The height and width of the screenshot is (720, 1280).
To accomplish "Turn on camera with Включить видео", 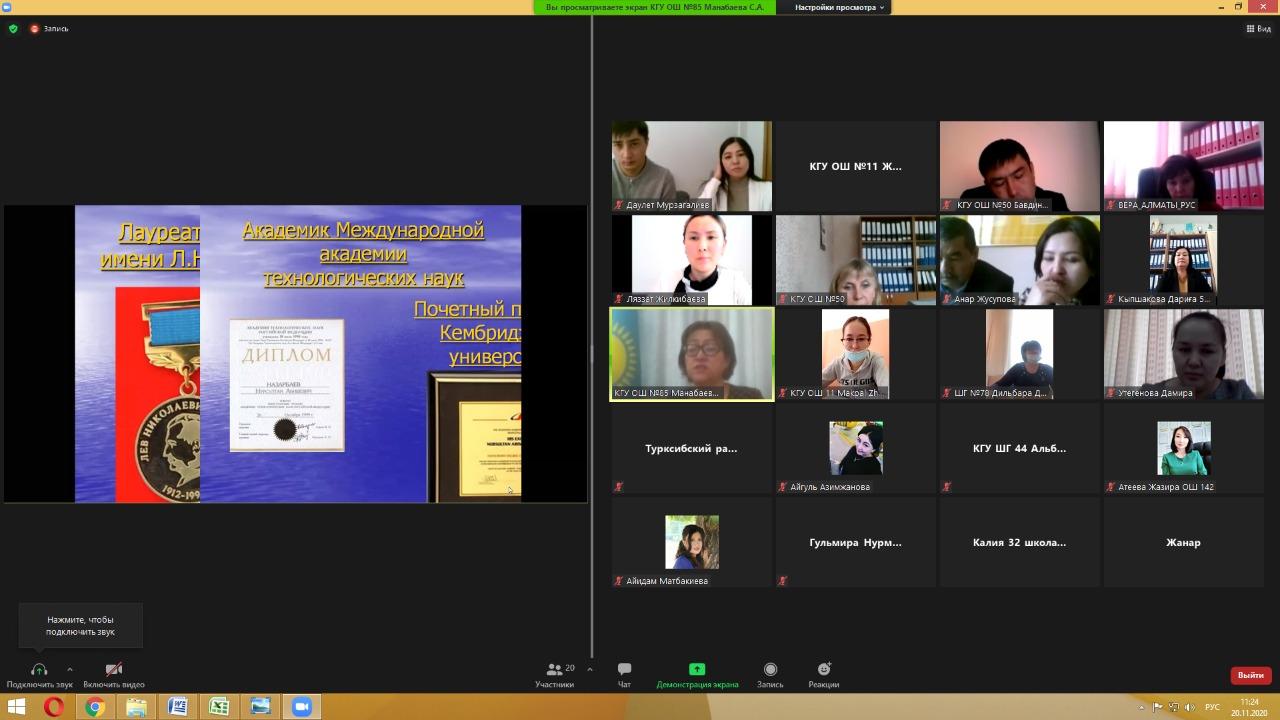I will coord(114,670).
